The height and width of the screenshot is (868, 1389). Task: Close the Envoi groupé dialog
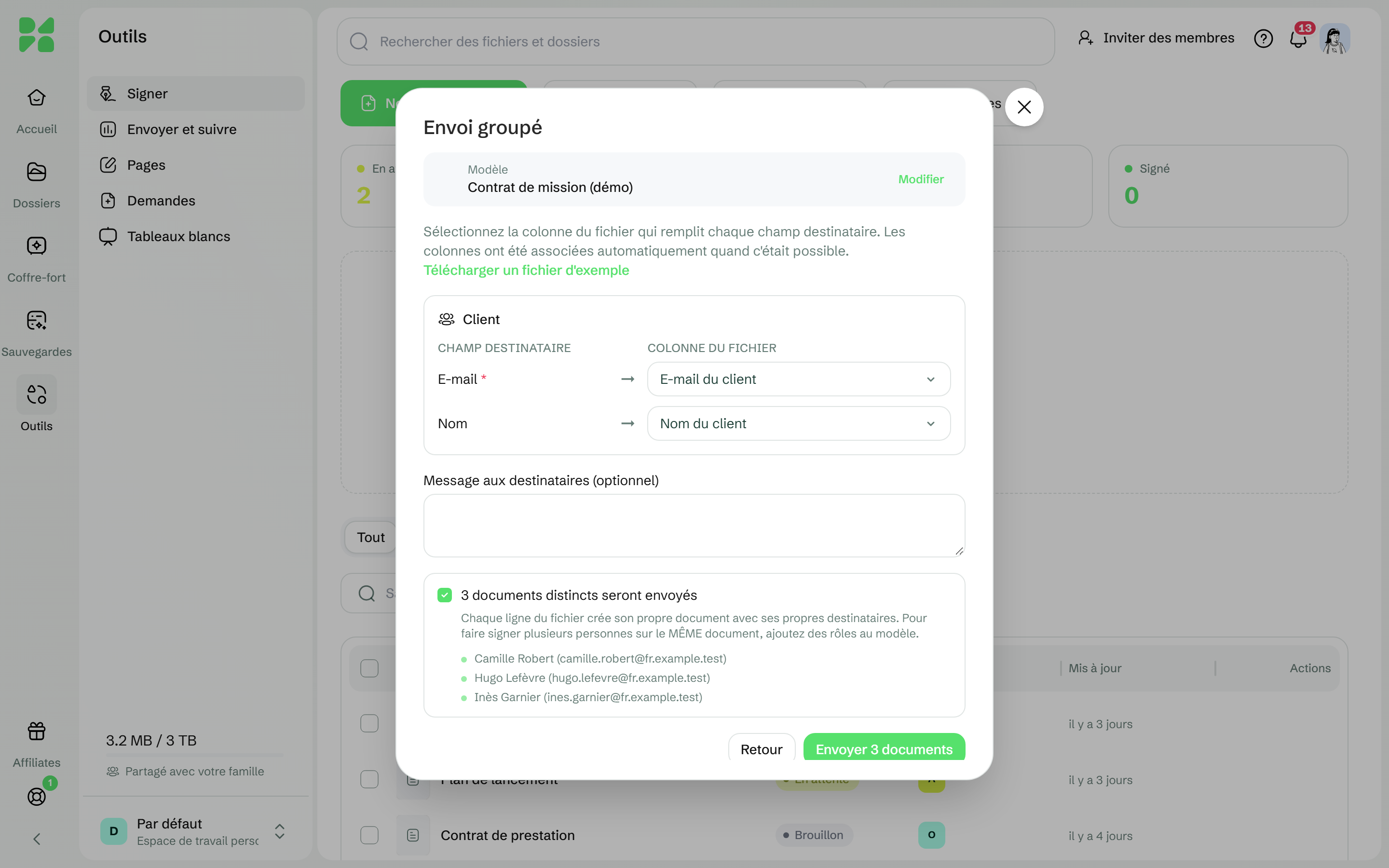tap(1024, 107)
